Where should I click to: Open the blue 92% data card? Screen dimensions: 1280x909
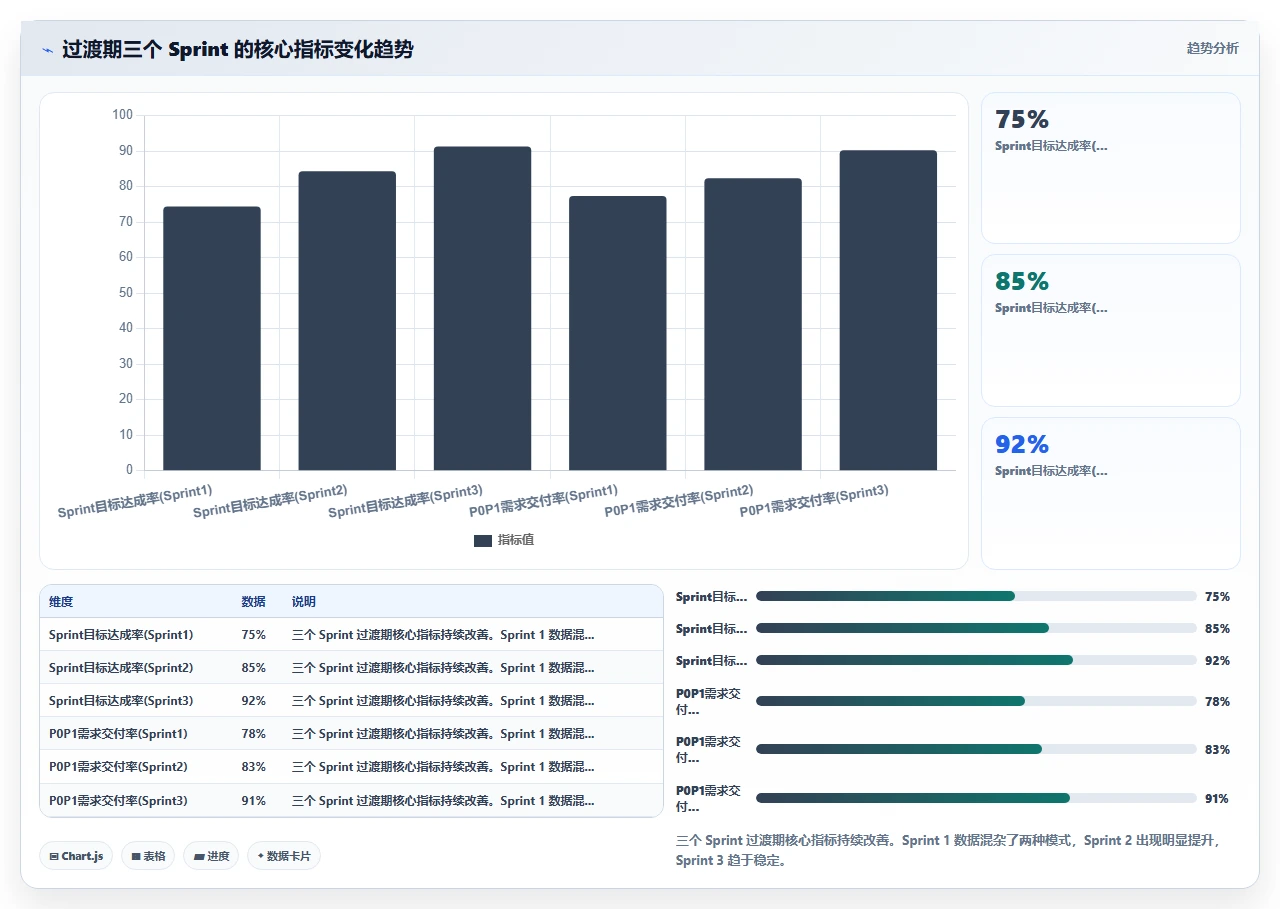(x=1111, y=493)
